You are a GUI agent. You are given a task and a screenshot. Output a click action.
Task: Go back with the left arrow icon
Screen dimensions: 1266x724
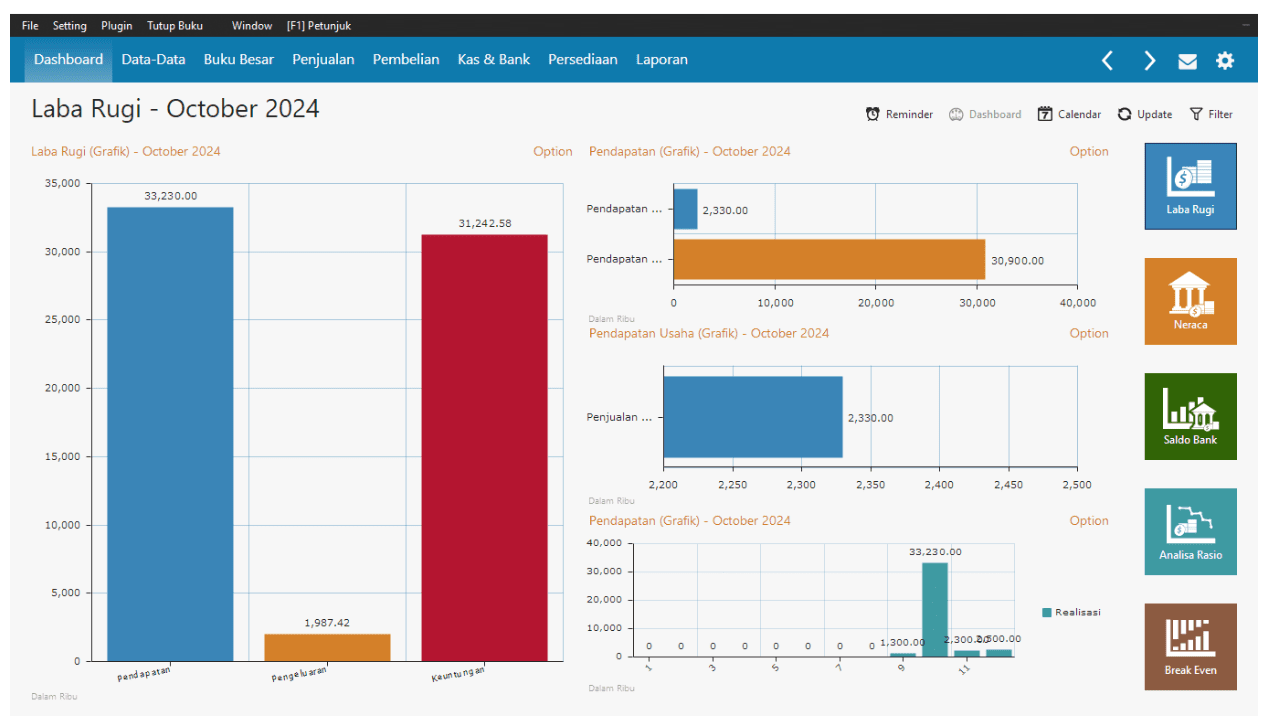click(x=1107, y=61)
